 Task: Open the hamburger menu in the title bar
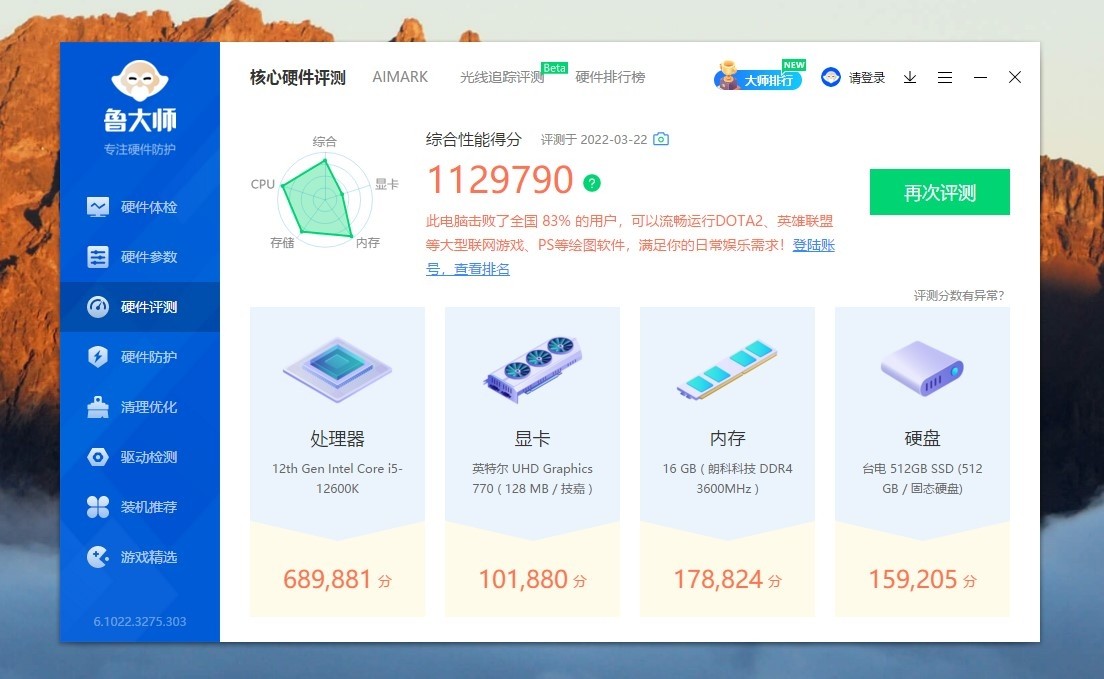[945, 77]
